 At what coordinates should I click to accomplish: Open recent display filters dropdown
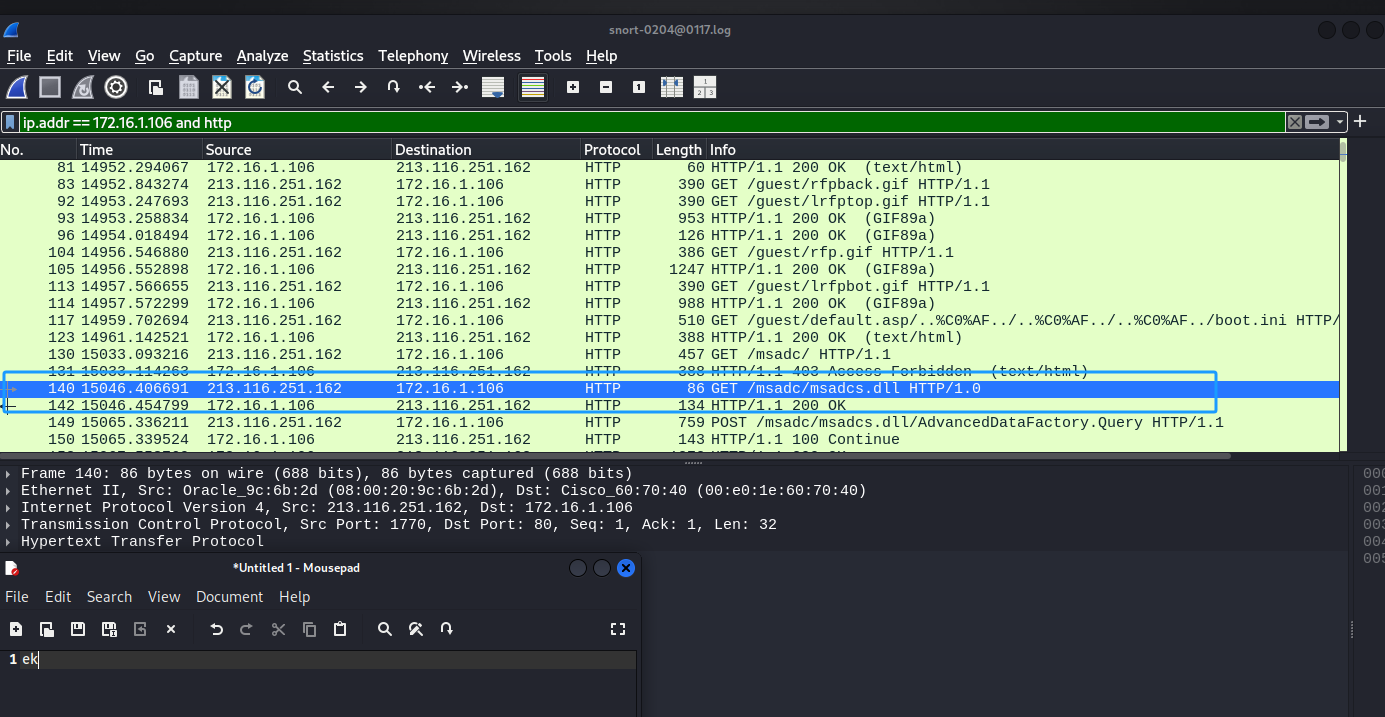point(1340,122)
